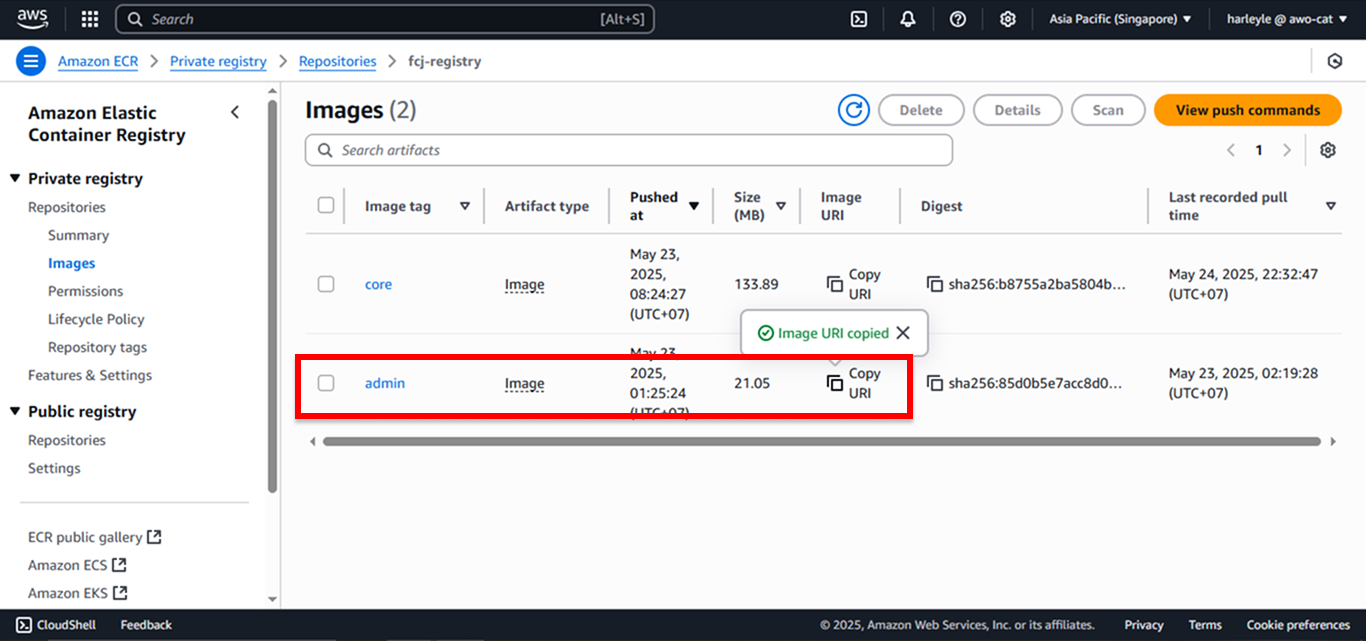Go to Private registry breadcrumb
1366x641 pixels.
218,61
